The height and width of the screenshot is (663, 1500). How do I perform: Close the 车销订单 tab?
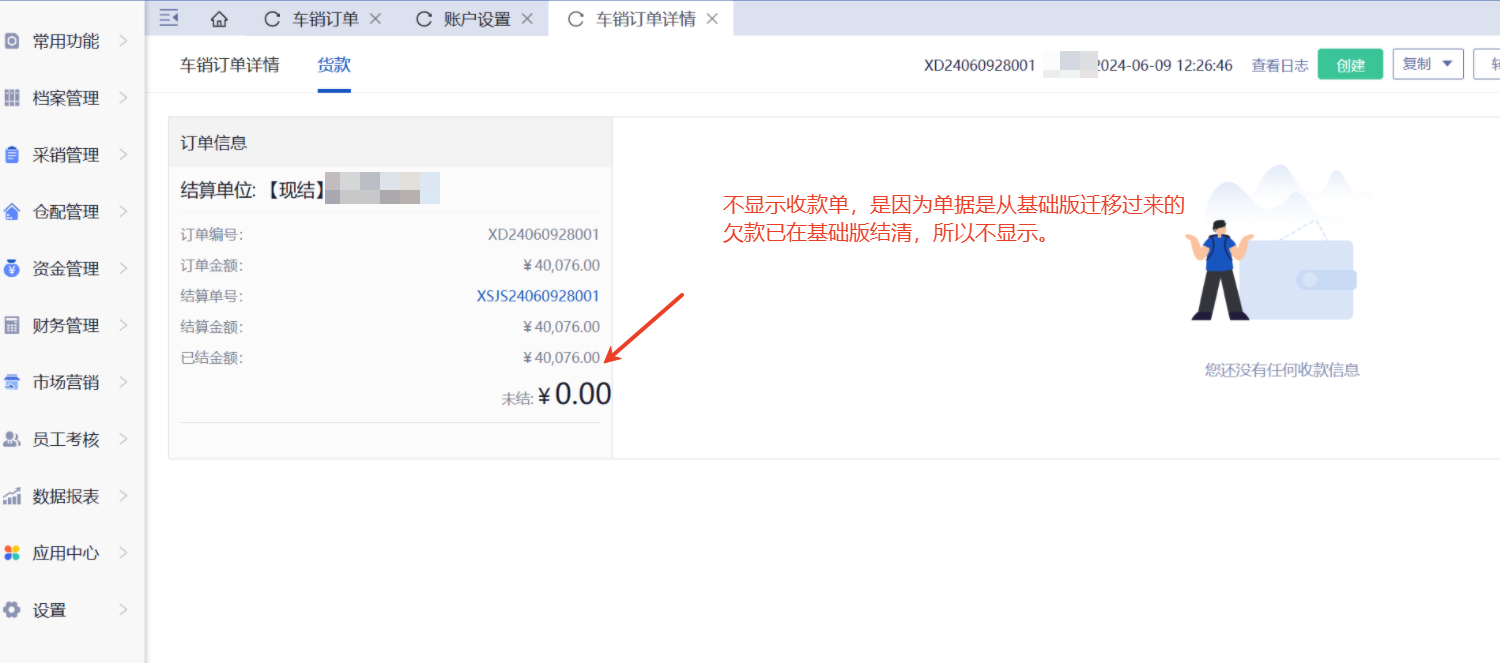[375, 19]
